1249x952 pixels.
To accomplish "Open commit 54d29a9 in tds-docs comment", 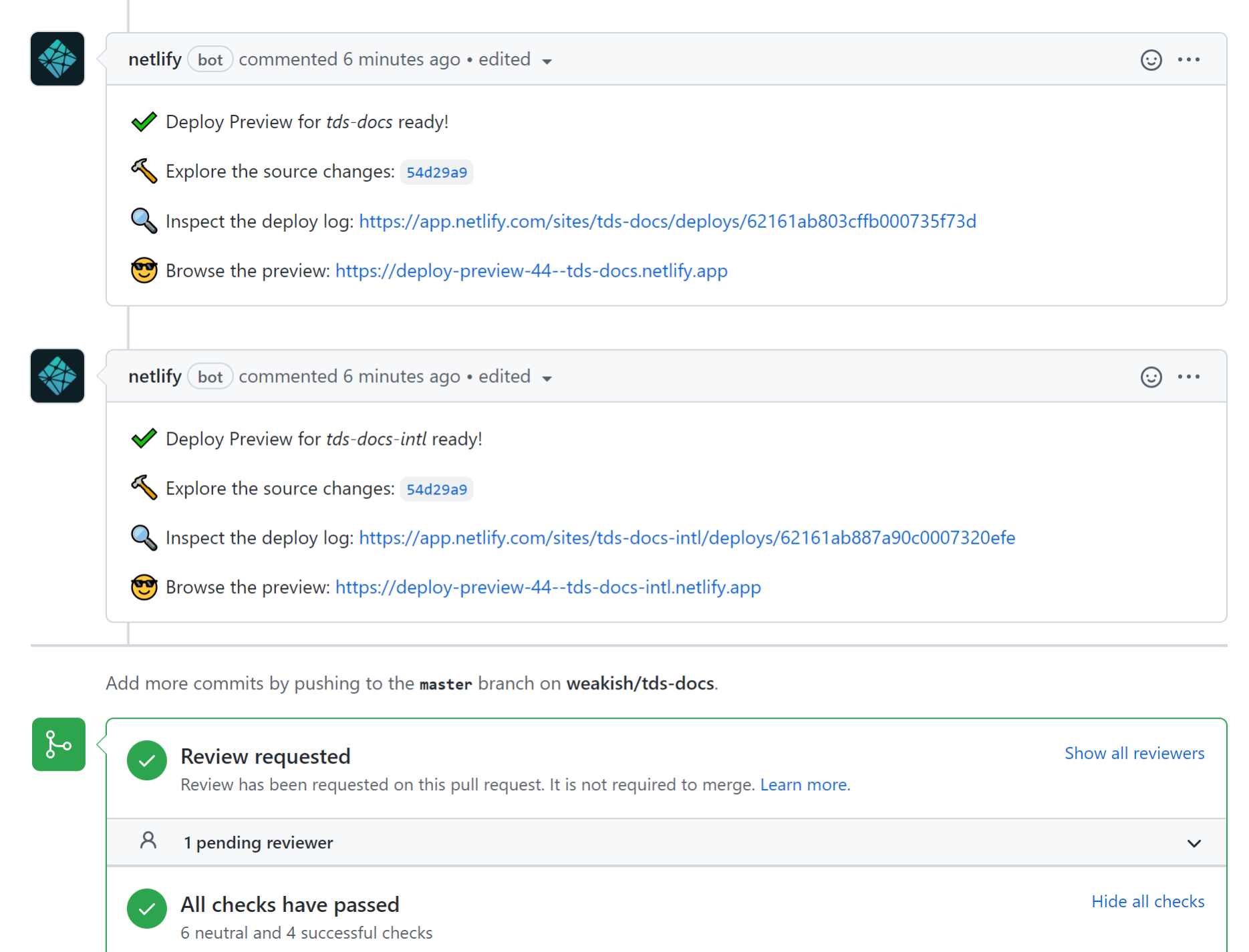I will [x=437, y=172].
